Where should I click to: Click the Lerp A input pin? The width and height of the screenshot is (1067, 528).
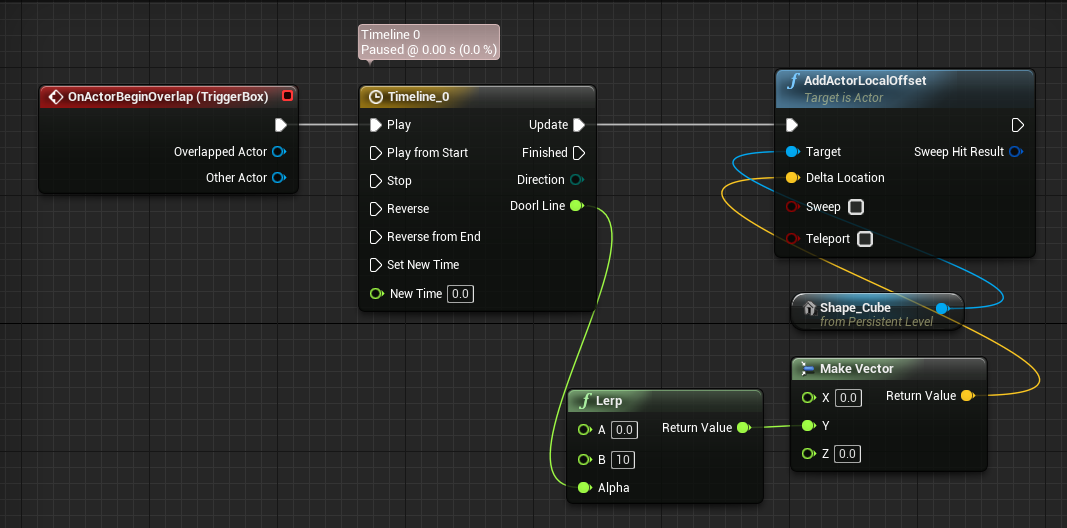[585, 429]
